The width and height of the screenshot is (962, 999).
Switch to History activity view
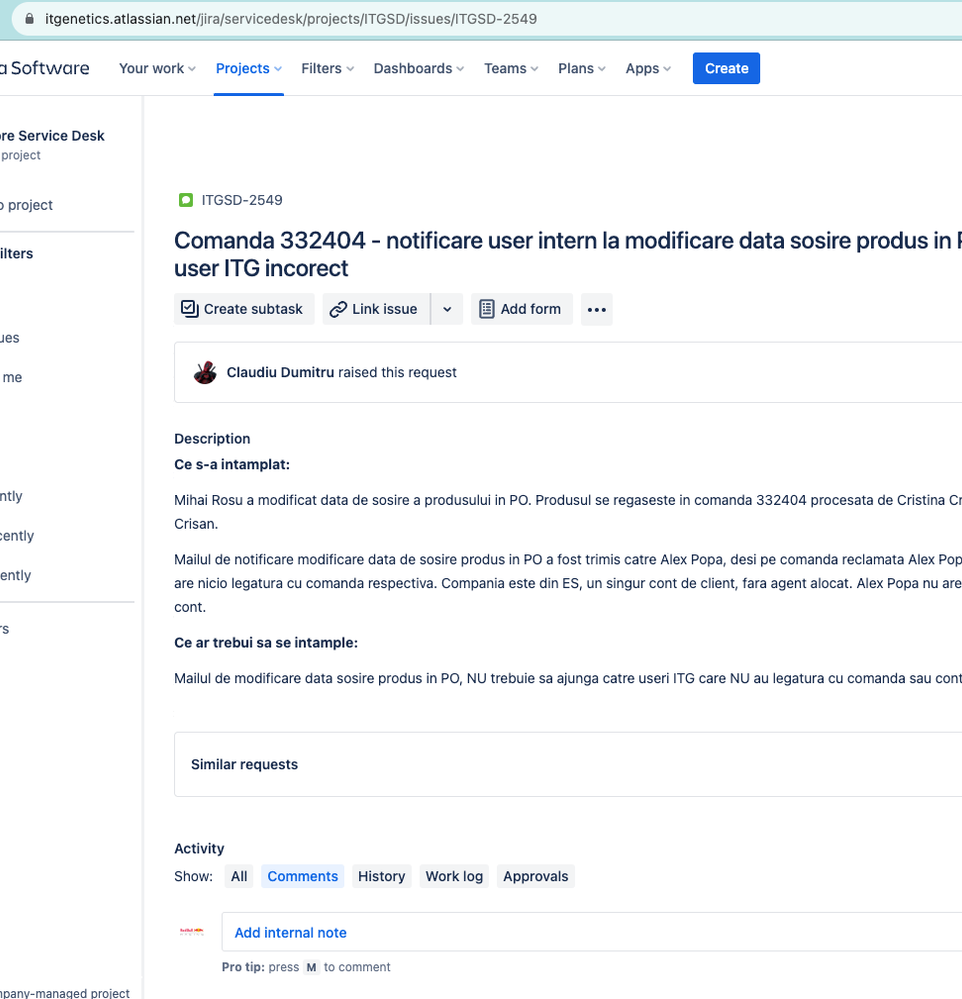tap(382, 876)
